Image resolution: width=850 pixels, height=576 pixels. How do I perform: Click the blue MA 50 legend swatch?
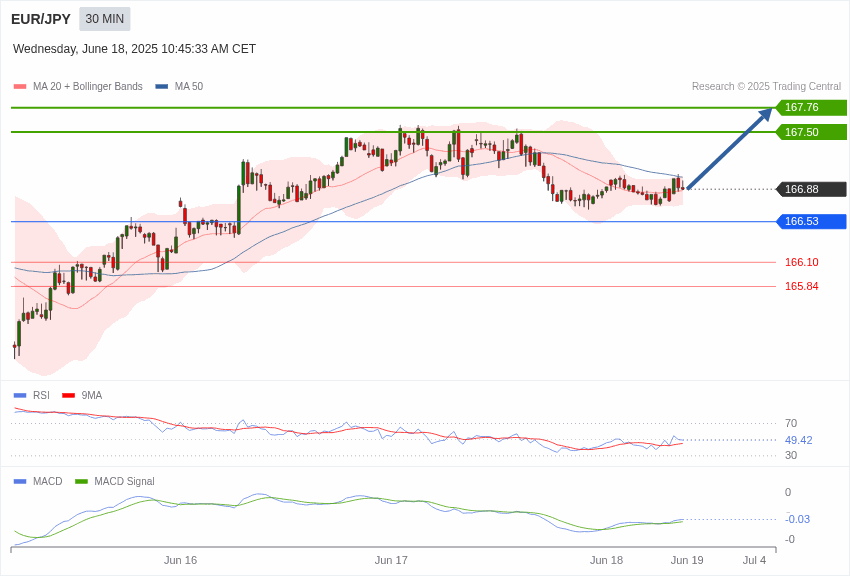pos(162,87)
